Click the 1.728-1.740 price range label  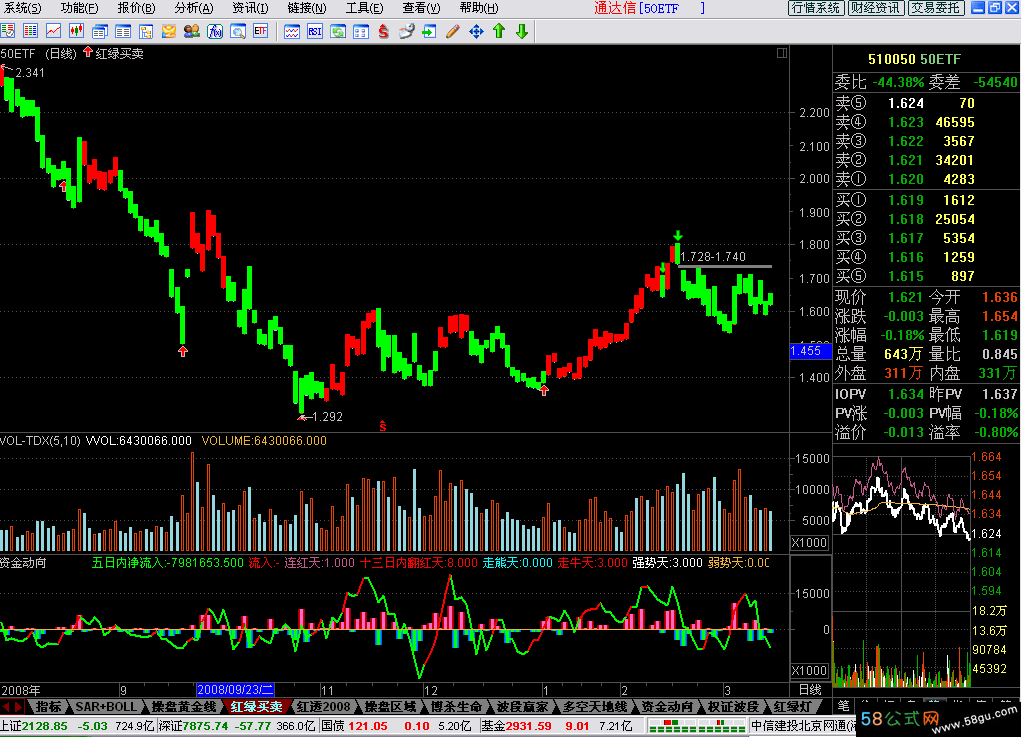click(713, 257)
